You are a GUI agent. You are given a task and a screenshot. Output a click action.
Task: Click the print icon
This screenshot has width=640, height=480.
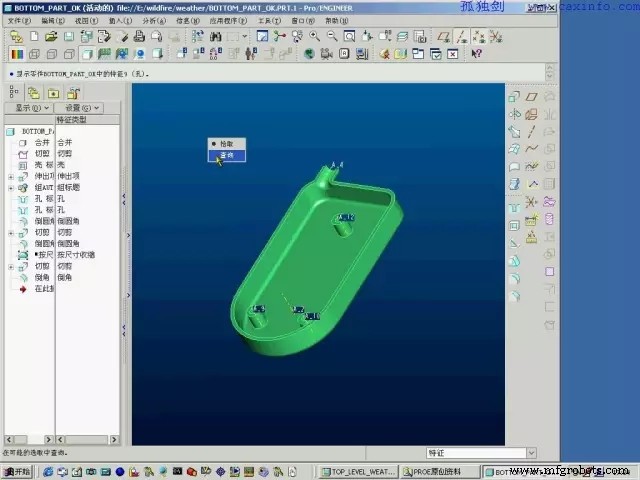139,37
